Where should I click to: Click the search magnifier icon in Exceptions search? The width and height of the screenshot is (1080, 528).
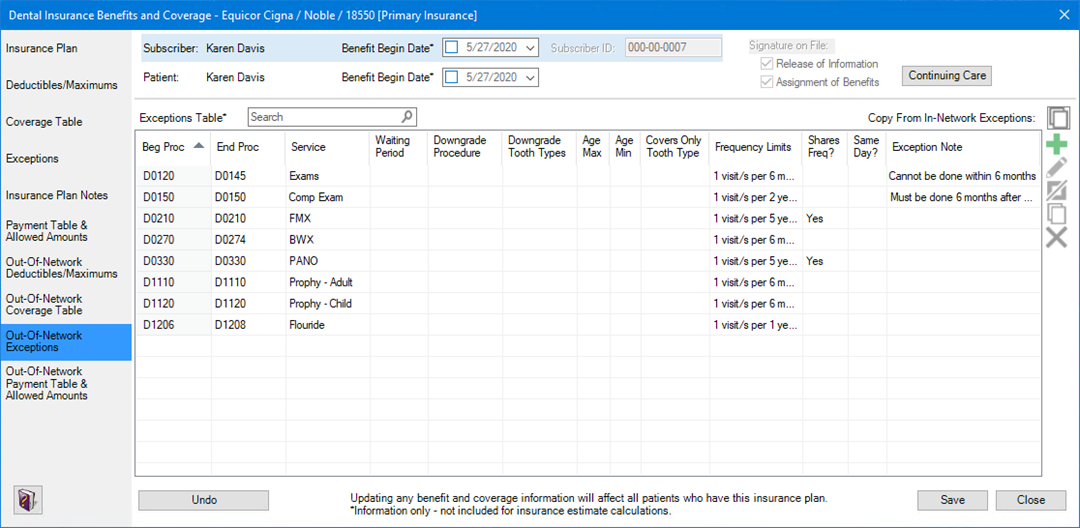coord(407,117)
